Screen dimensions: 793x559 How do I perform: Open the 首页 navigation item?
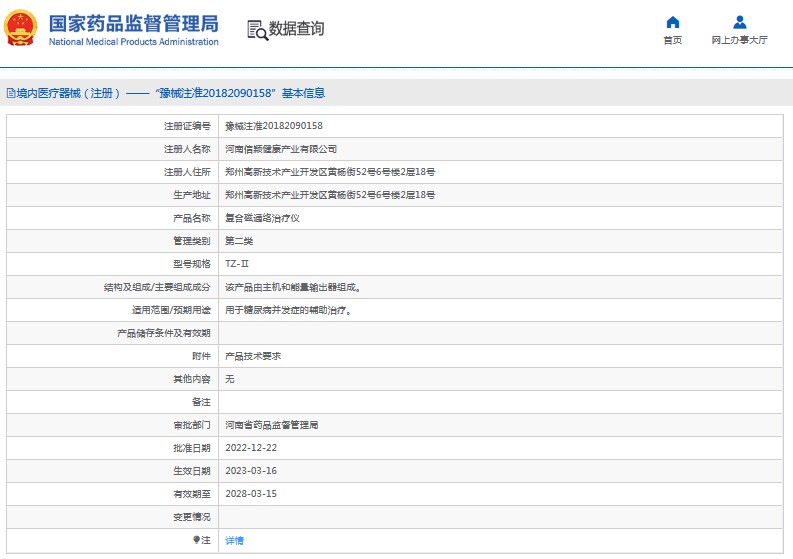point(673,40)
